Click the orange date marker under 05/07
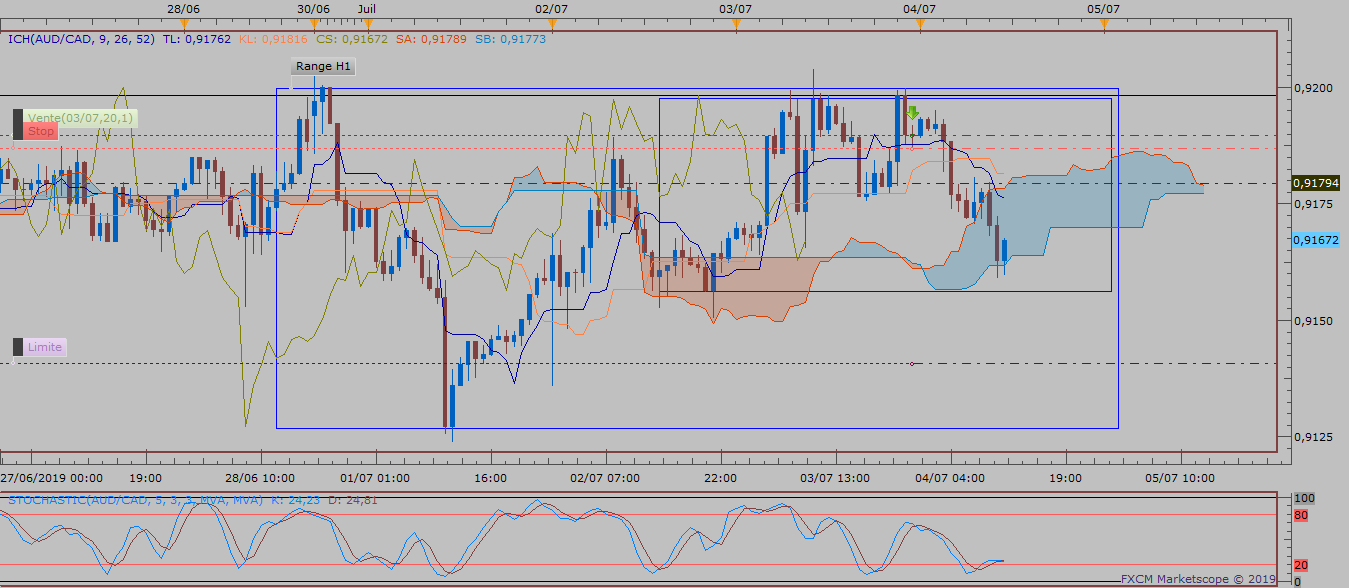The height and width of the screenshot is (588, 1349). [1104, 24]
